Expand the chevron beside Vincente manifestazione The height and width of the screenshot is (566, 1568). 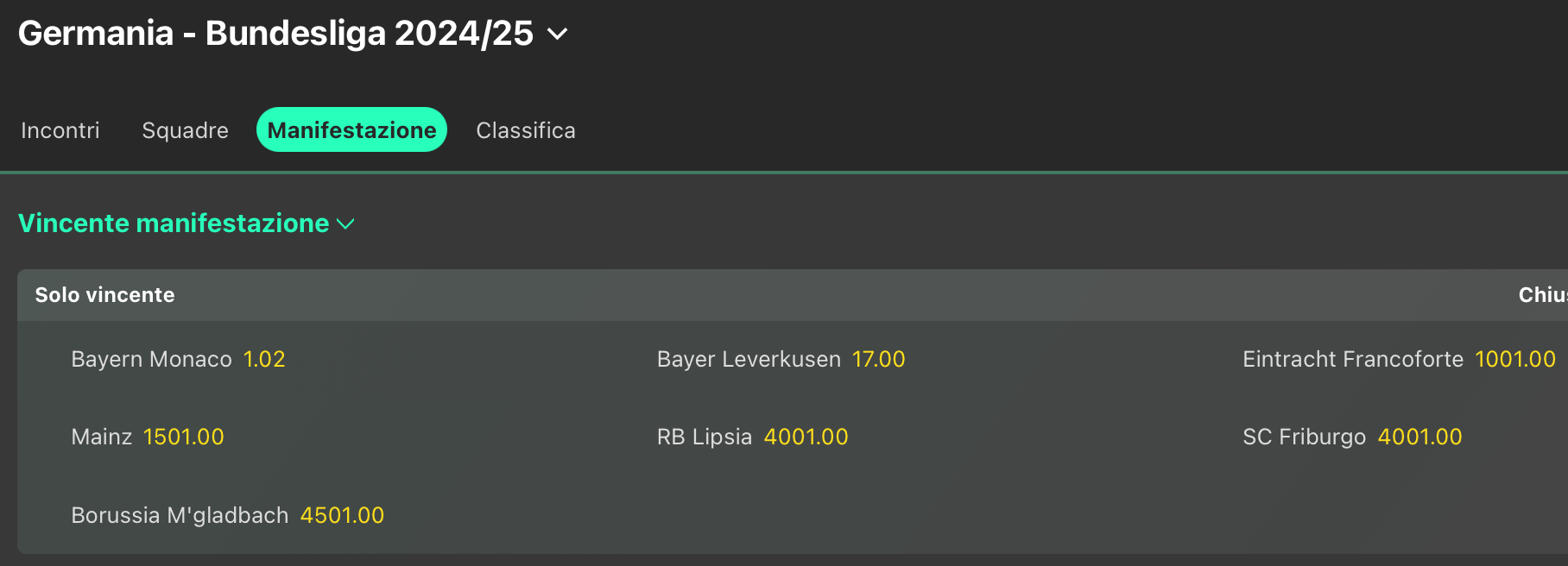pyautogui.click(x=345, y=224)
